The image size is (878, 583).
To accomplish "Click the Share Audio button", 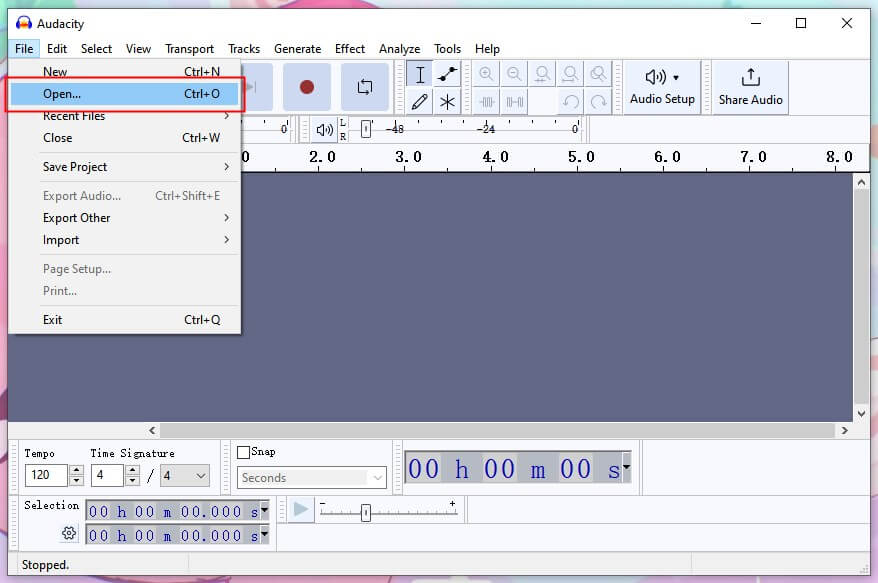I will 750,87.
